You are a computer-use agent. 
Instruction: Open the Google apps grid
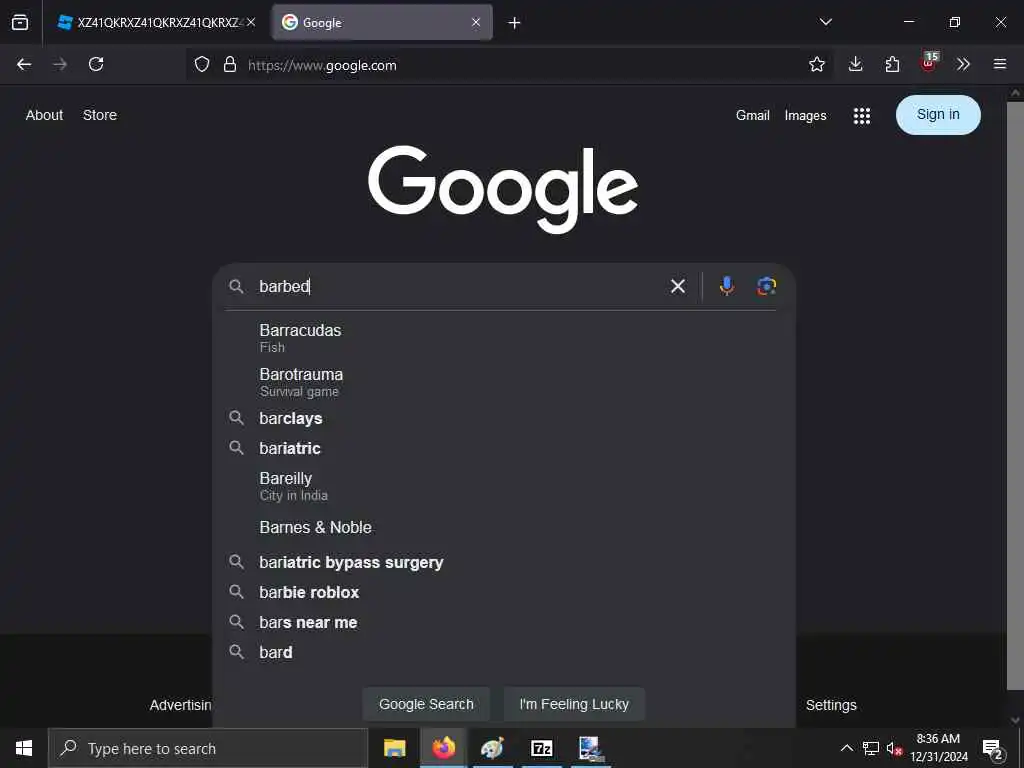(x=861, y=116)
